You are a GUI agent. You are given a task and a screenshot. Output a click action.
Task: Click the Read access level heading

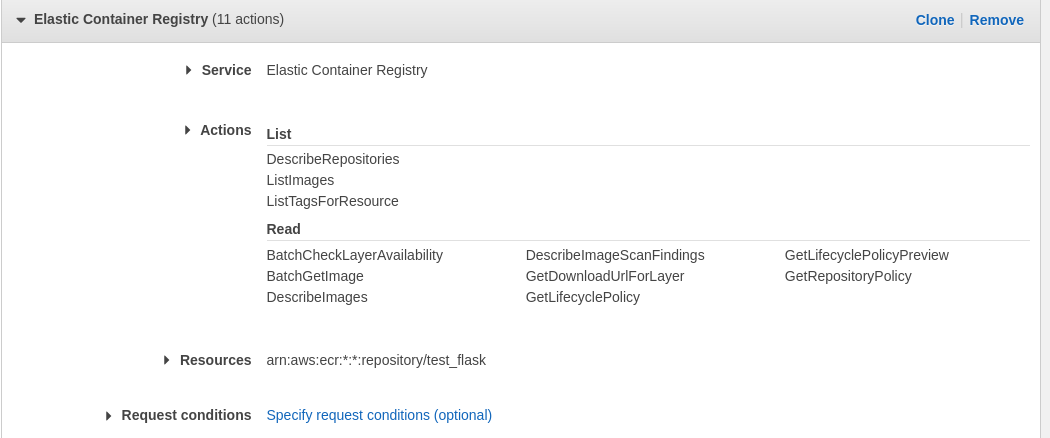283,229
